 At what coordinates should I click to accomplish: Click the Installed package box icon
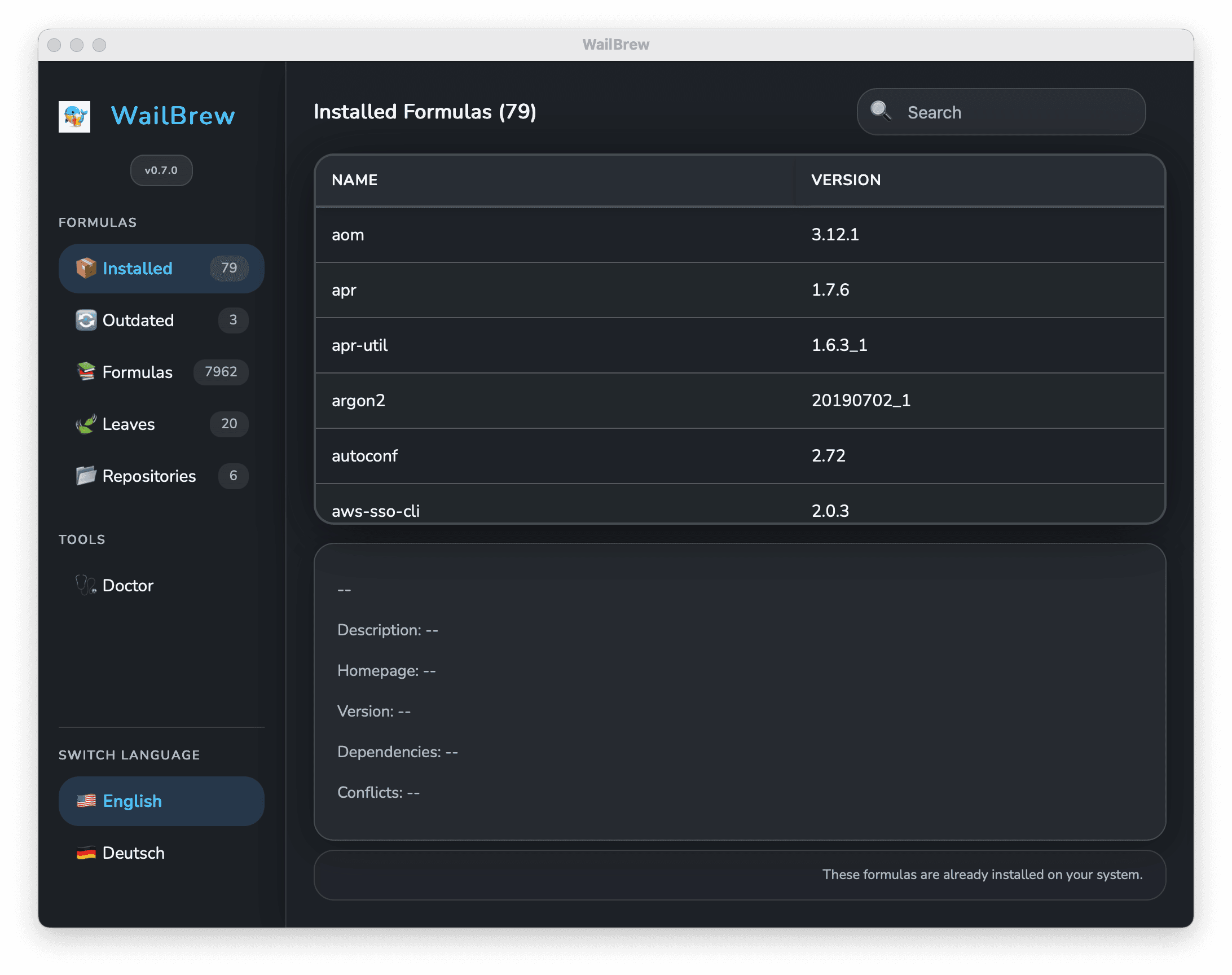coord(86,269)
